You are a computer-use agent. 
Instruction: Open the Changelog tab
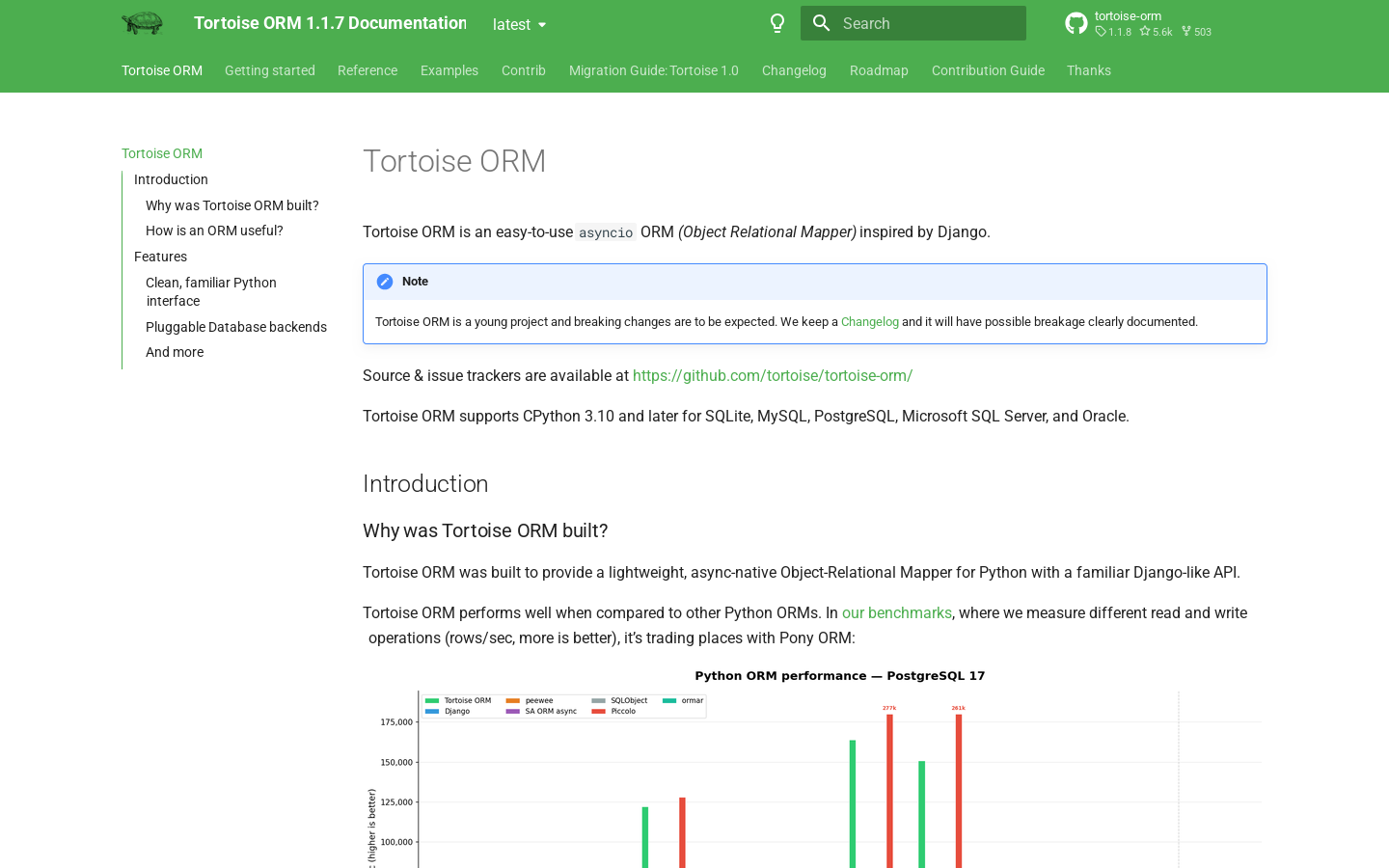click(794, 70)
